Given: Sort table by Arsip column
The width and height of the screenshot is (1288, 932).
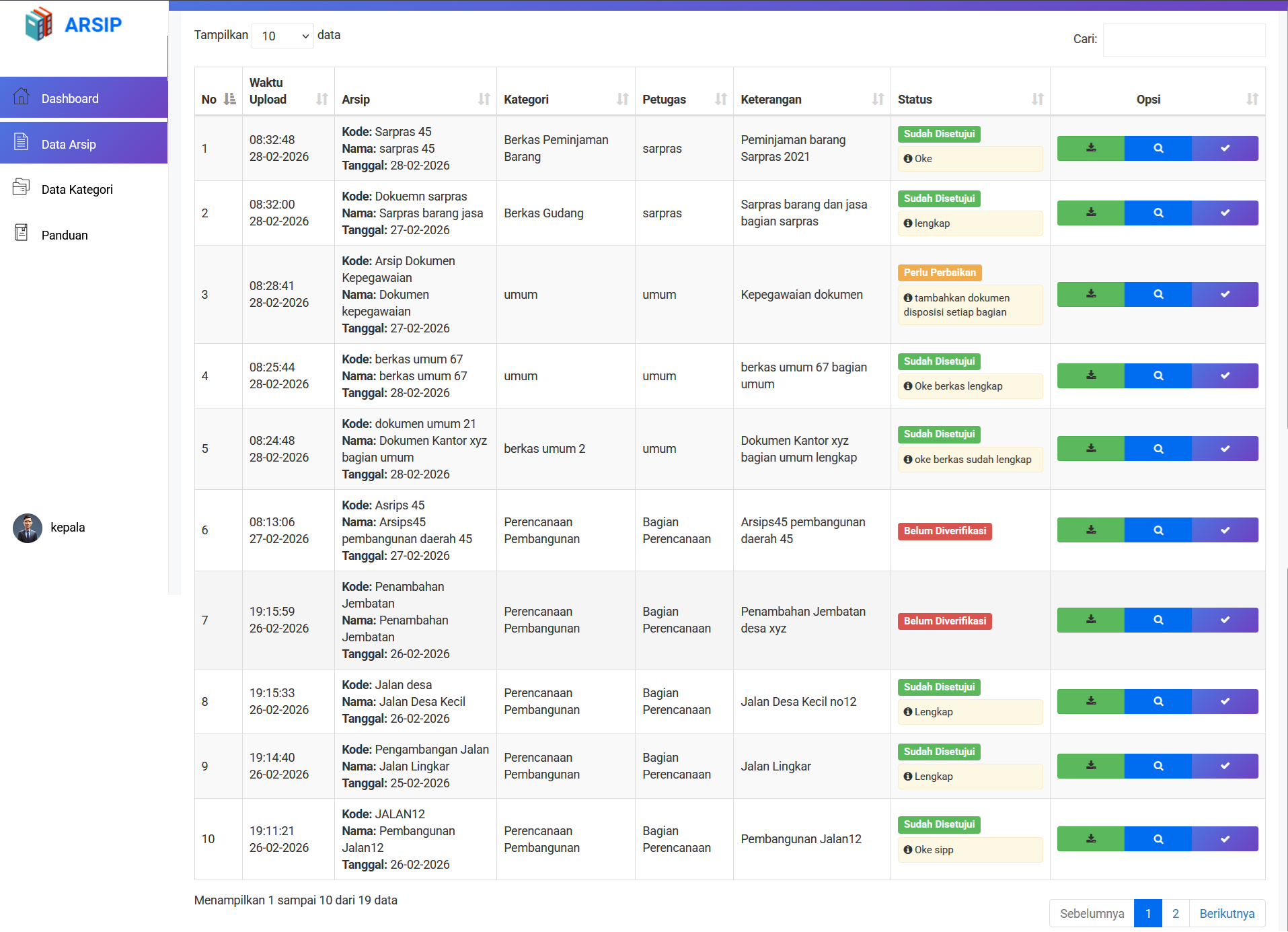Looking at the screenshot, I should [x=415, y=92].
